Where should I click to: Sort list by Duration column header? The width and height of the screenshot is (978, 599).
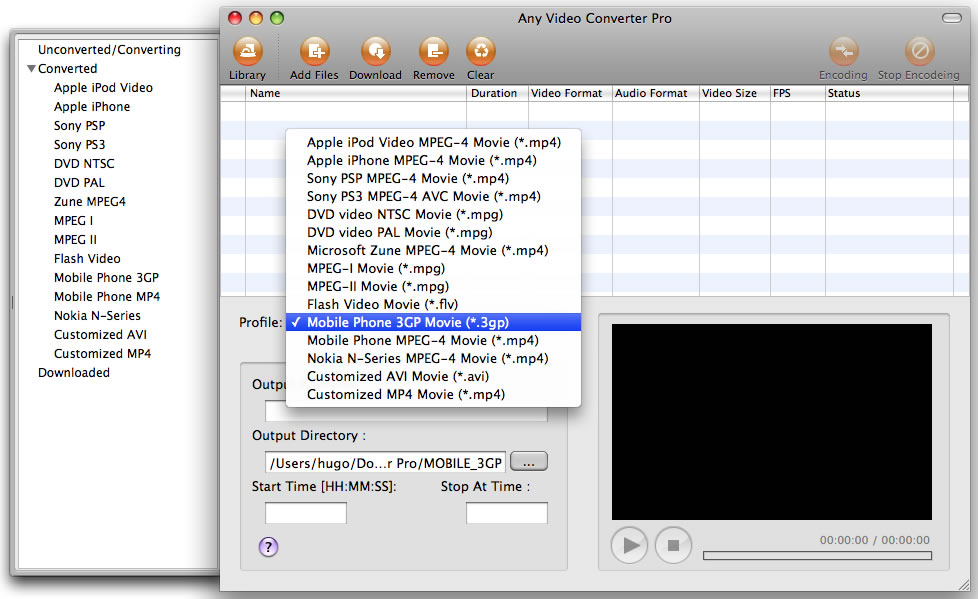coord(497,94)
